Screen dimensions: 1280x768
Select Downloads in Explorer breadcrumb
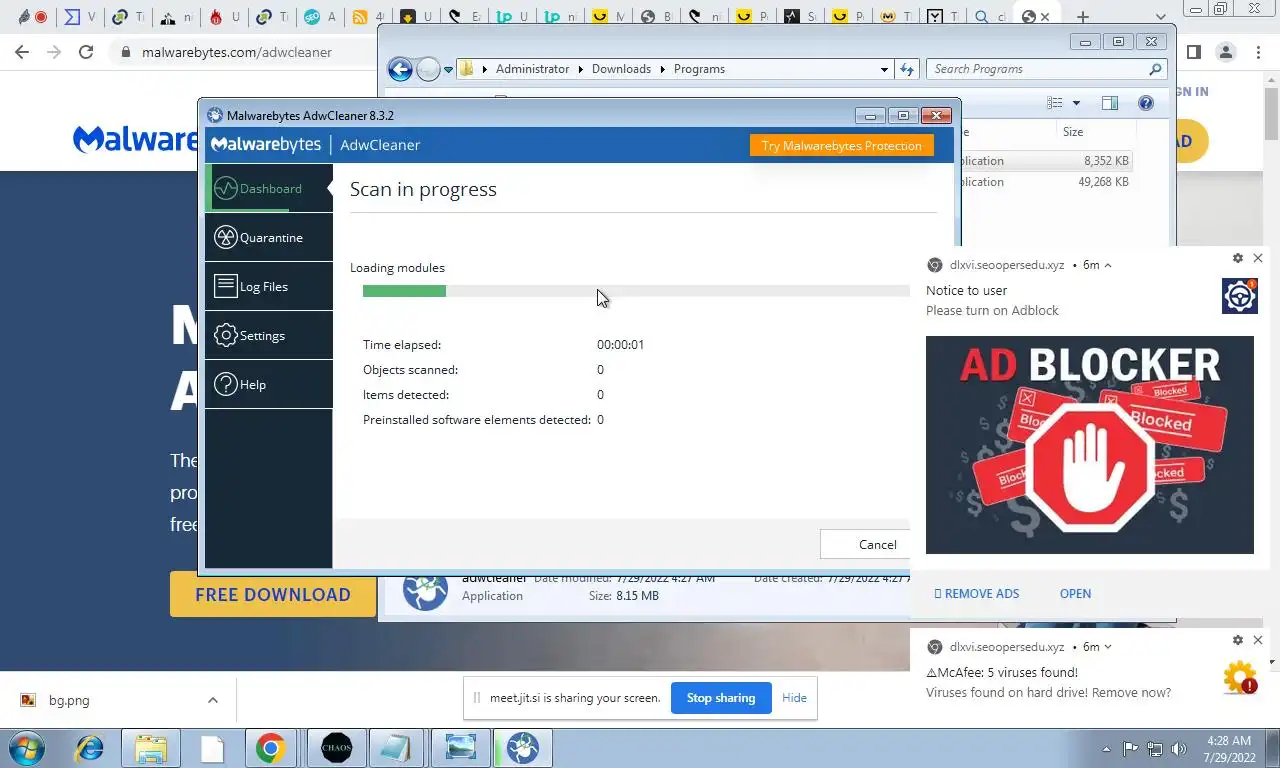[621, 69]
